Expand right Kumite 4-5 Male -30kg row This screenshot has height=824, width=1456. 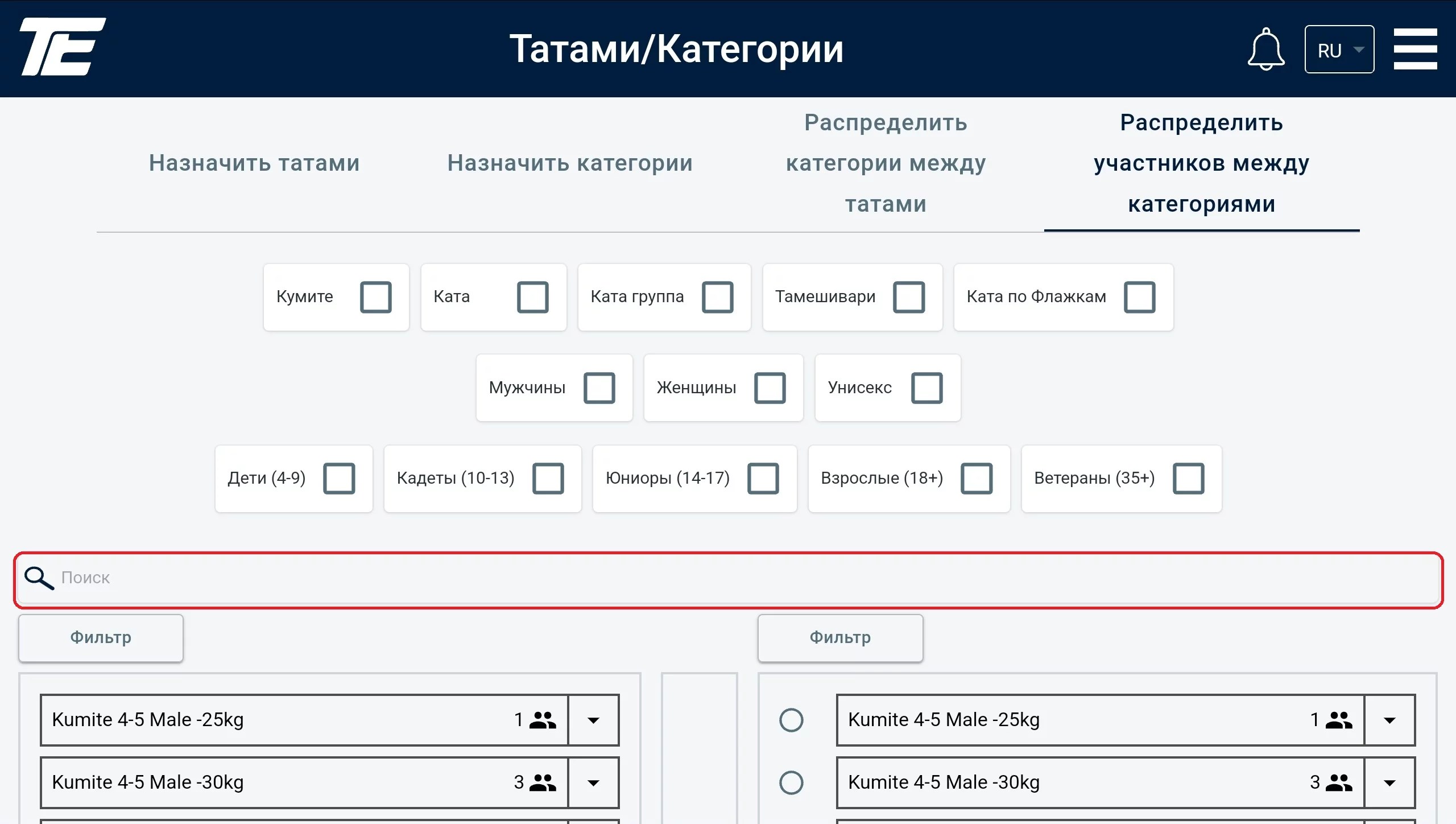[x=1389, y=783]
